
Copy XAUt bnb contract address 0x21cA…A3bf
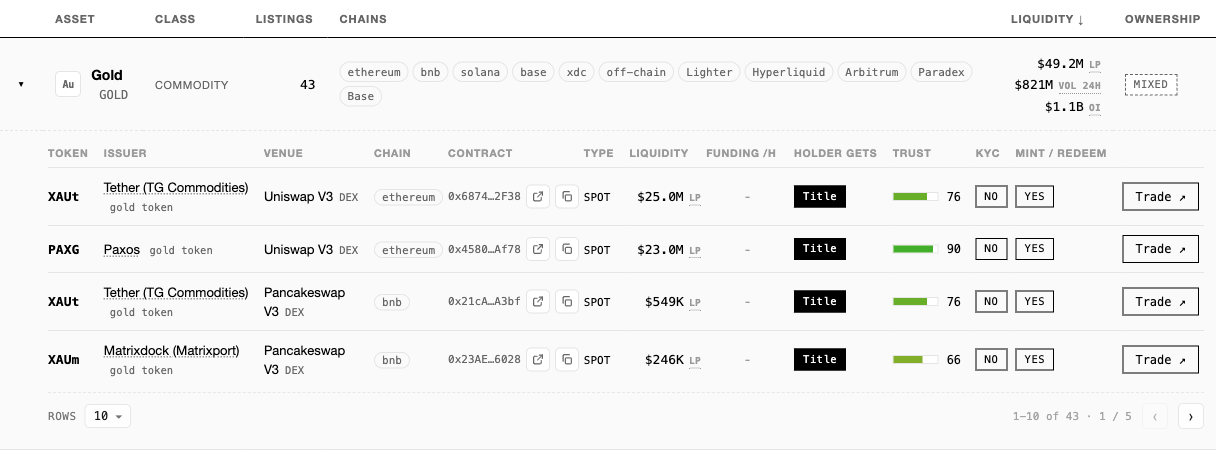567,302
